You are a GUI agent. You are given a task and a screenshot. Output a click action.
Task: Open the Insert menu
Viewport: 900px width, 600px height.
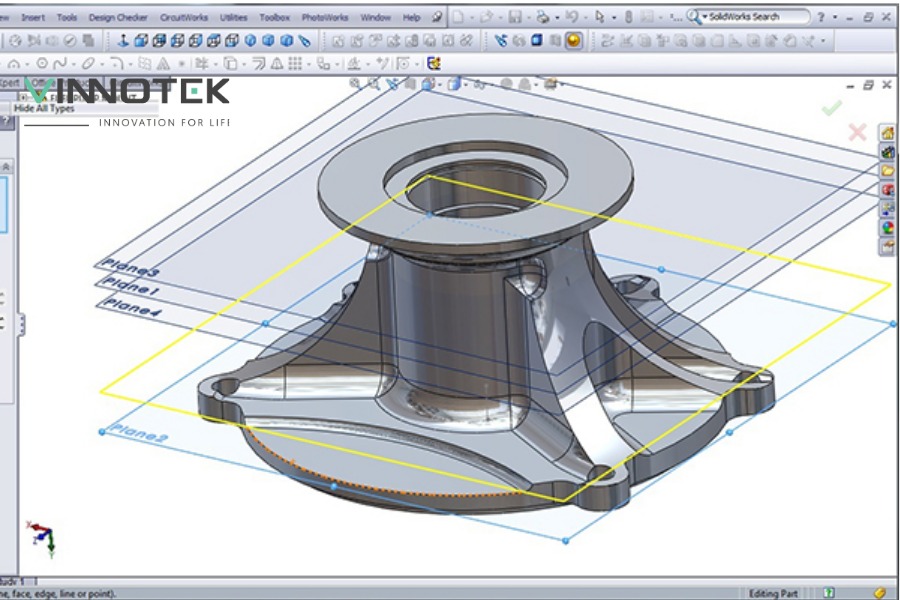click(33, 17)
